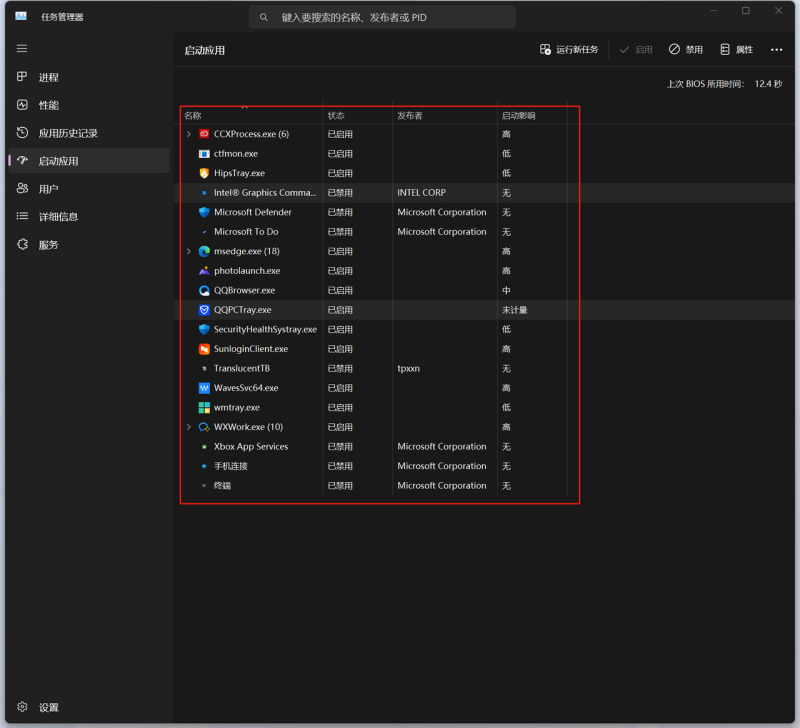Click the Microsoft Defender shield icon

(204, 212)
